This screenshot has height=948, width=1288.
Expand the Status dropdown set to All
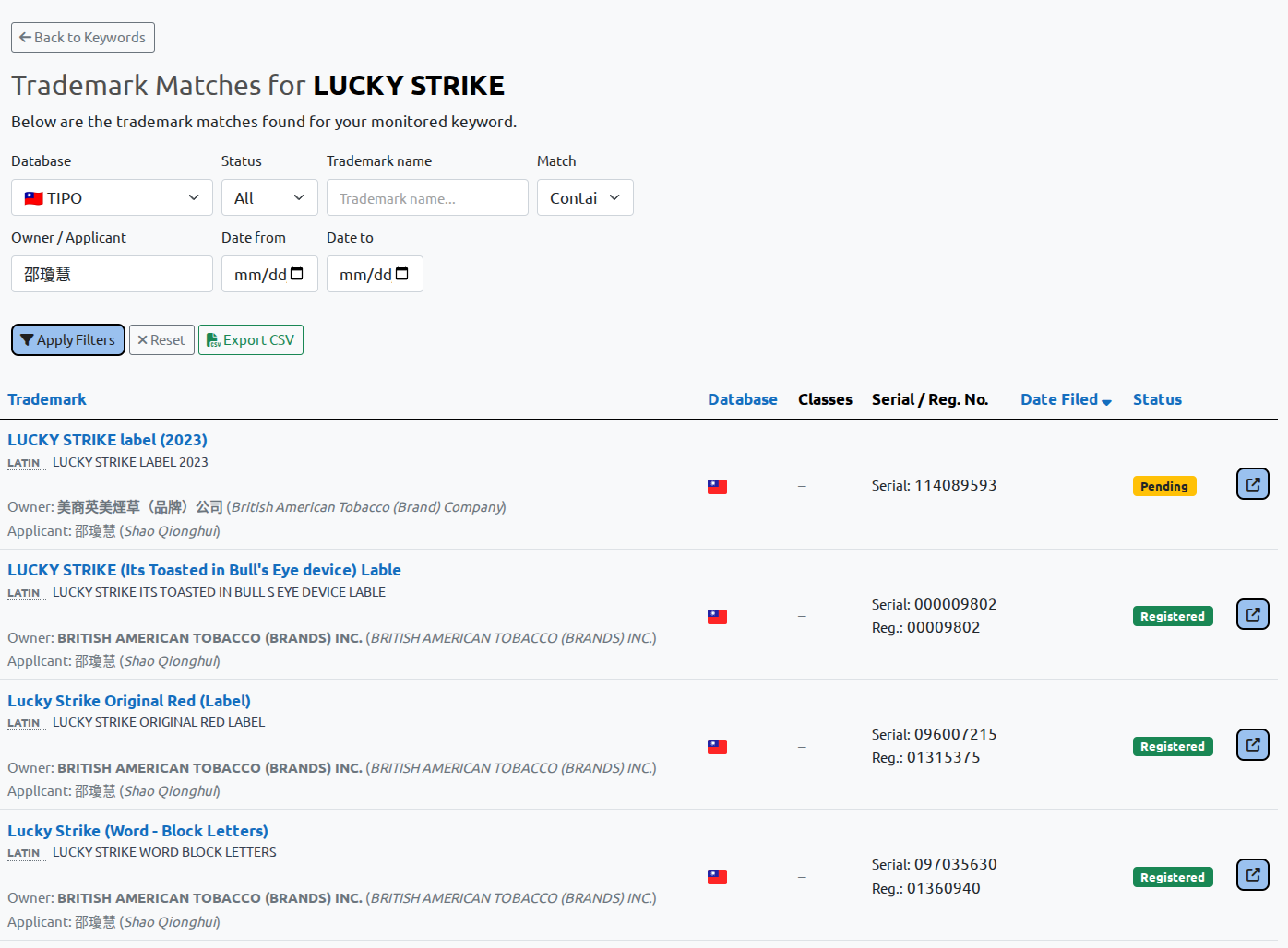269,197
